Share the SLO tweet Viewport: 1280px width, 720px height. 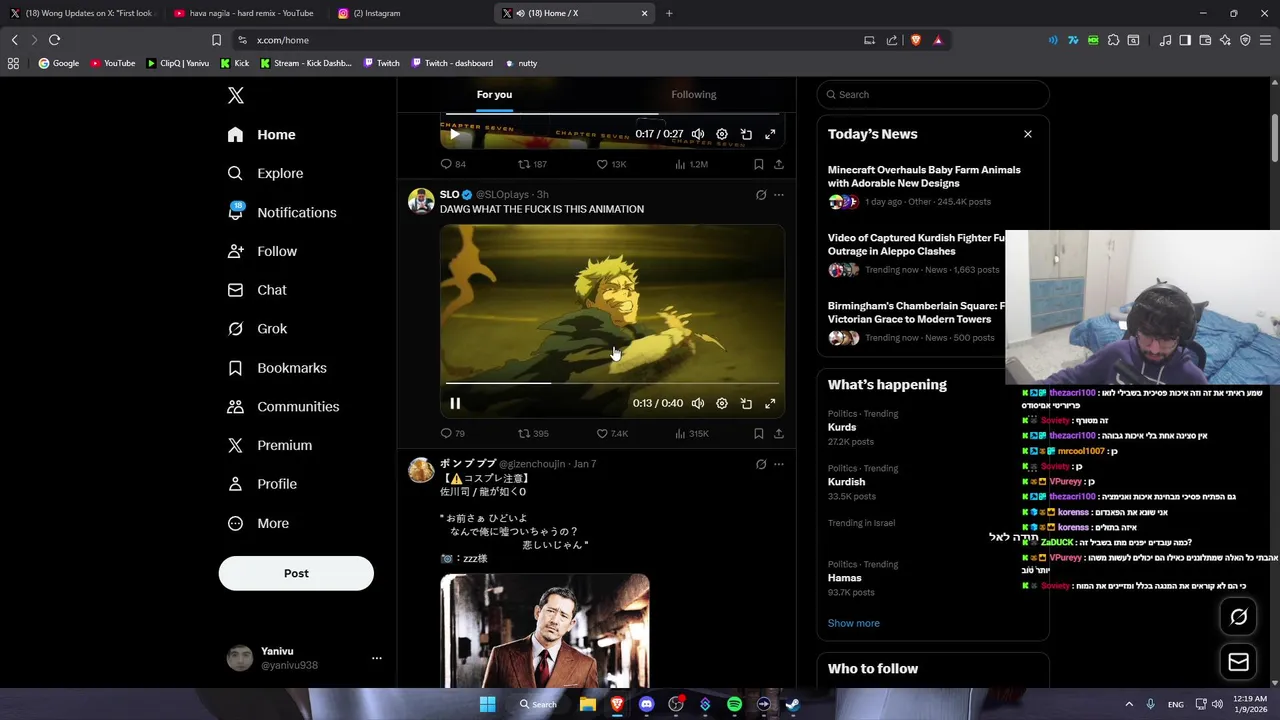(x=779, y=433)
